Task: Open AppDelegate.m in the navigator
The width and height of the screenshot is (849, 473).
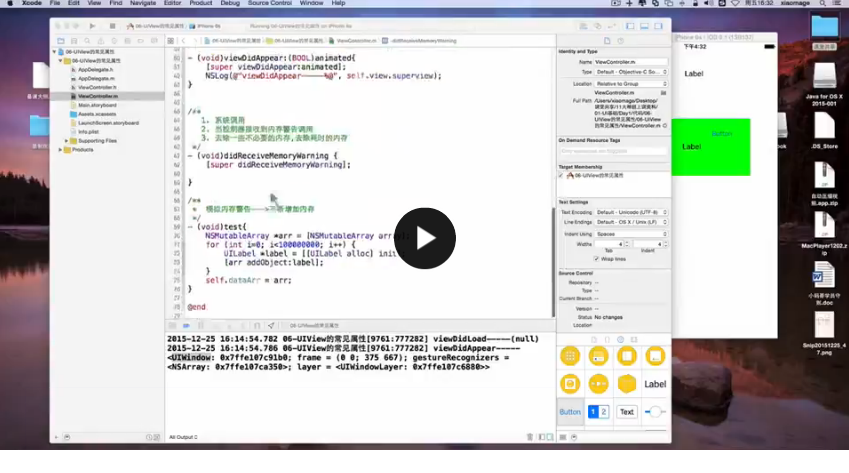Action: [x=96, y=78]
